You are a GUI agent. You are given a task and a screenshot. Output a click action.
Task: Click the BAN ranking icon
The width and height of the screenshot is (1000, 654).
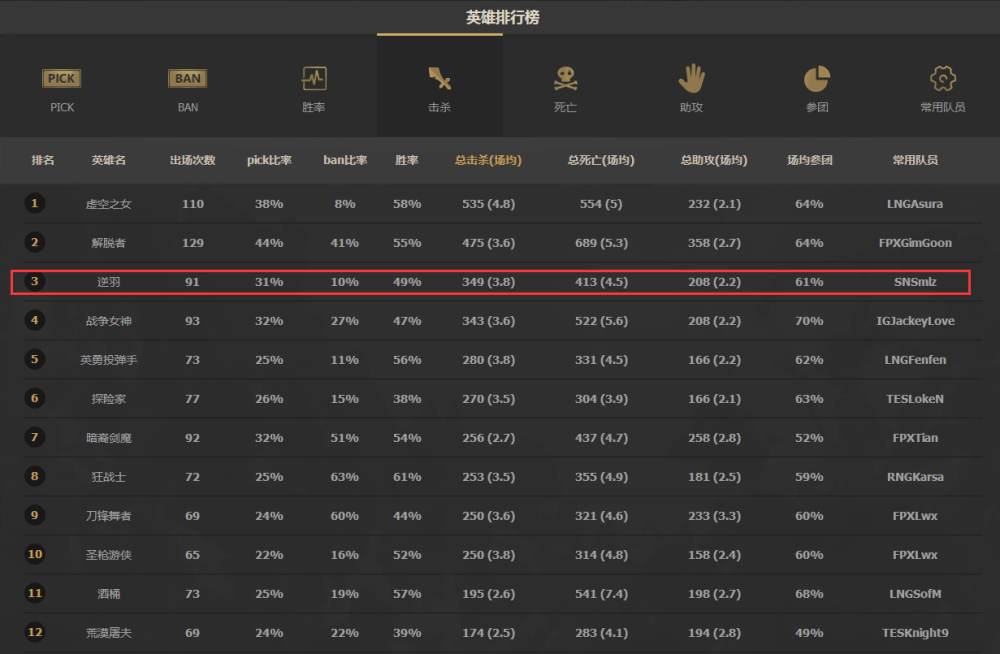point(188,78)
